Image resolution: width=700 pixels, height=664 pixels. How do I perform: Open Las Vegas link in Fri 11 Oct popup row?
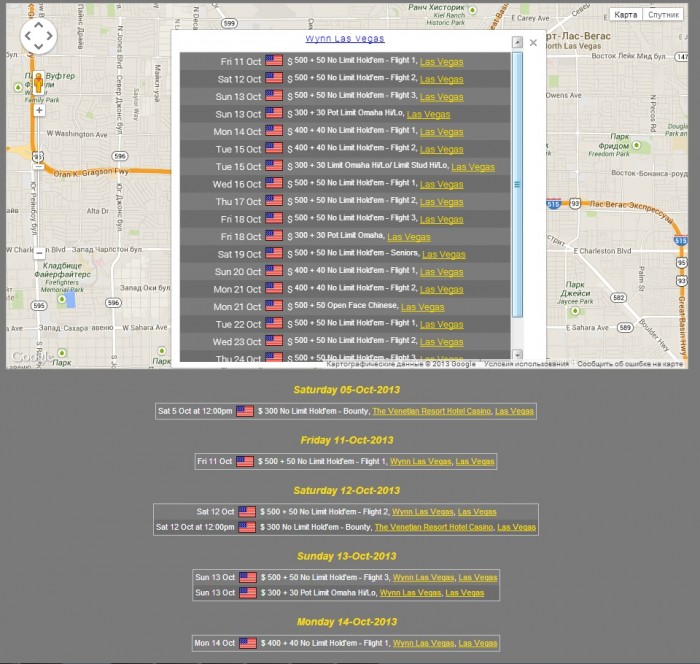coord(442,62)
